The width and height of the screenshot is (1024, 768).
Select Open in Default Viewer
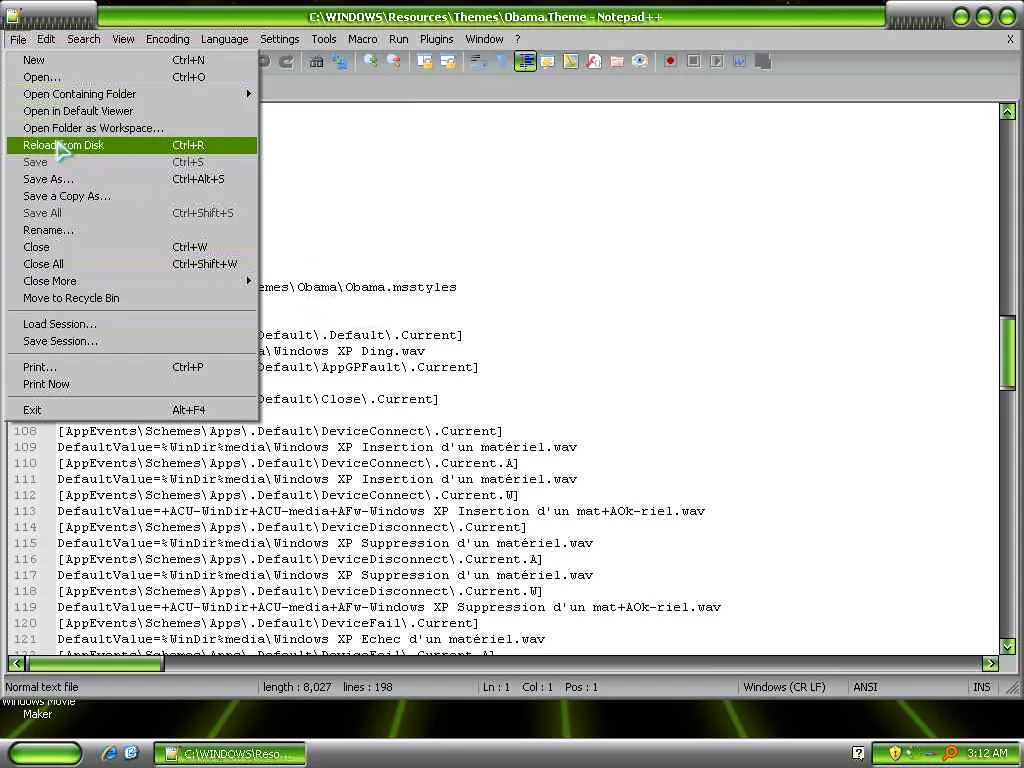tap(132, 111)
